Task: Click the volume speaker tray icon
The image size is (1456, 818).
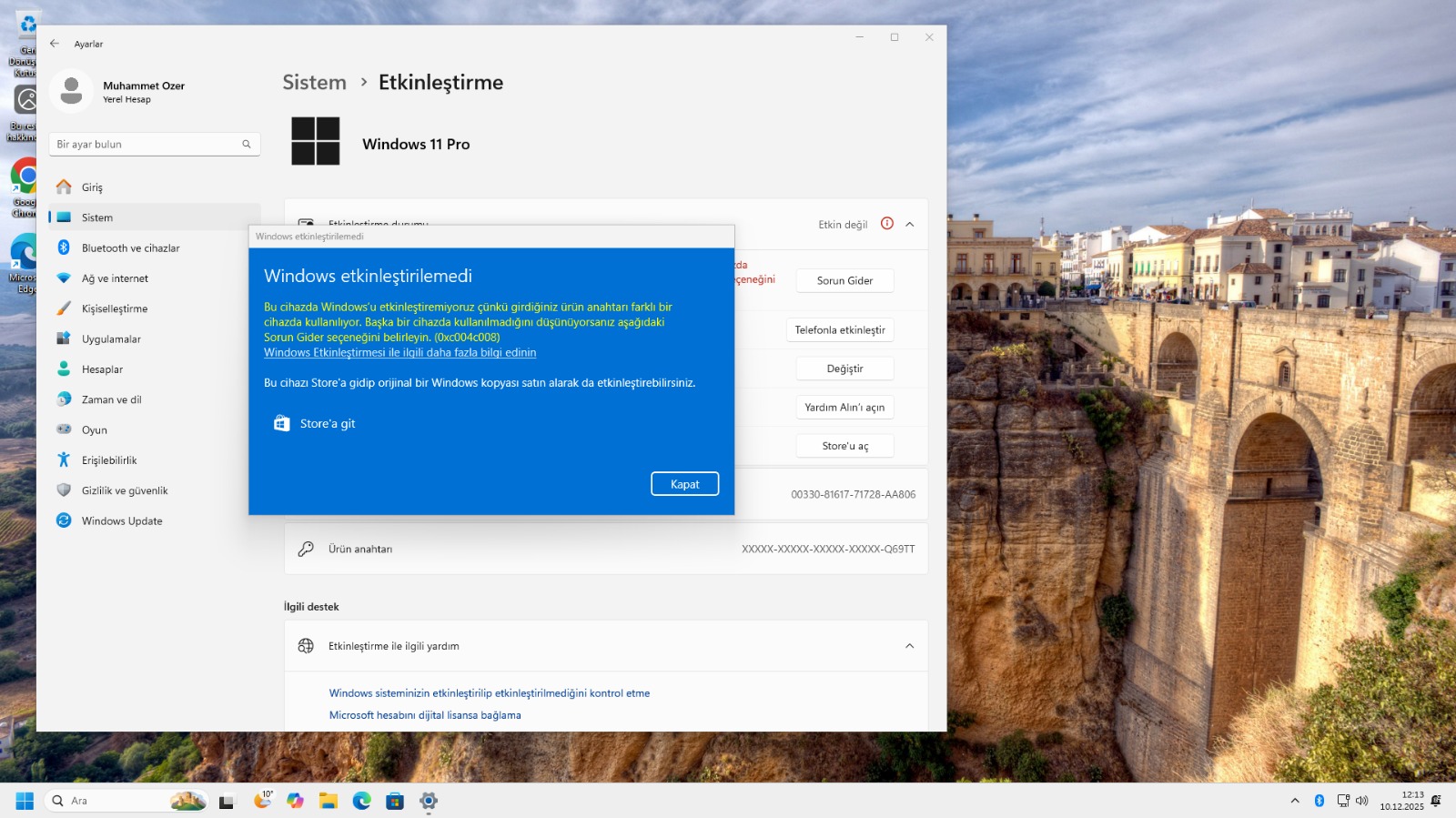Action: pos(1362,801)
